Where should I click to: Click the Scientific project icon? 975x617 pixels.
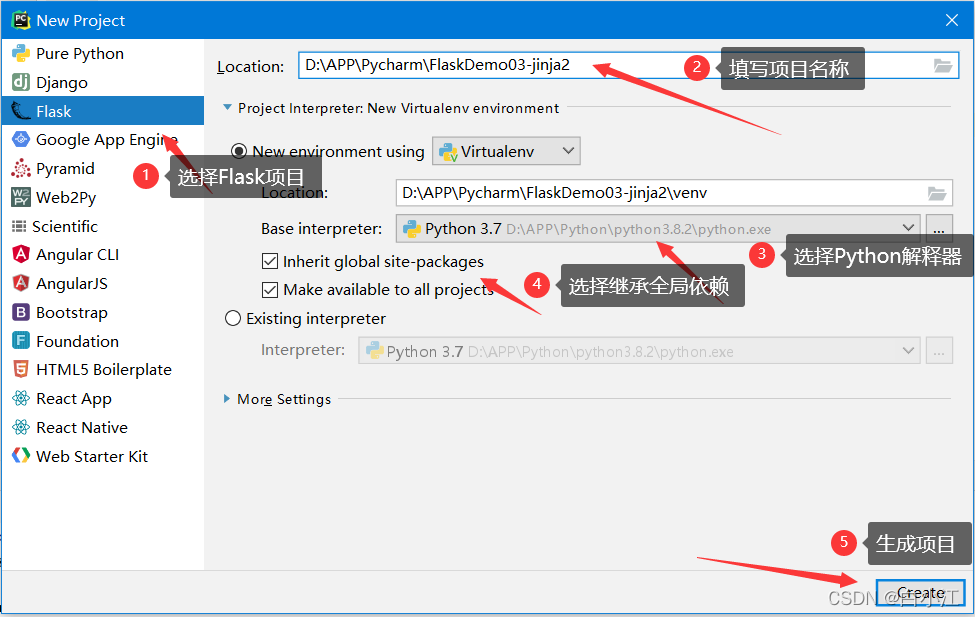tap(19, 226)
